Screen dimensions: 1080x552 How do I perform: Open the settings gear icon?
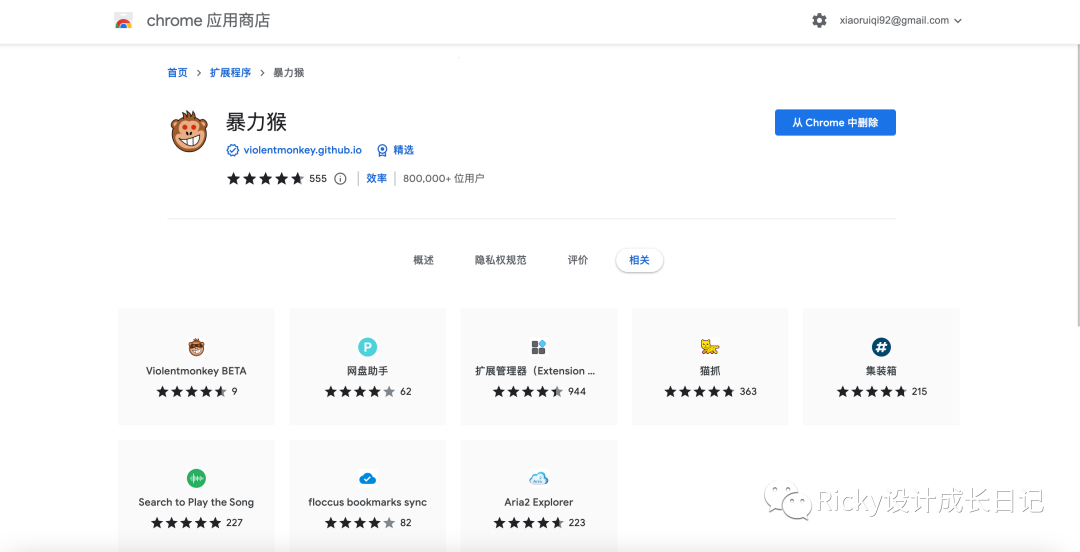[819, 21]
